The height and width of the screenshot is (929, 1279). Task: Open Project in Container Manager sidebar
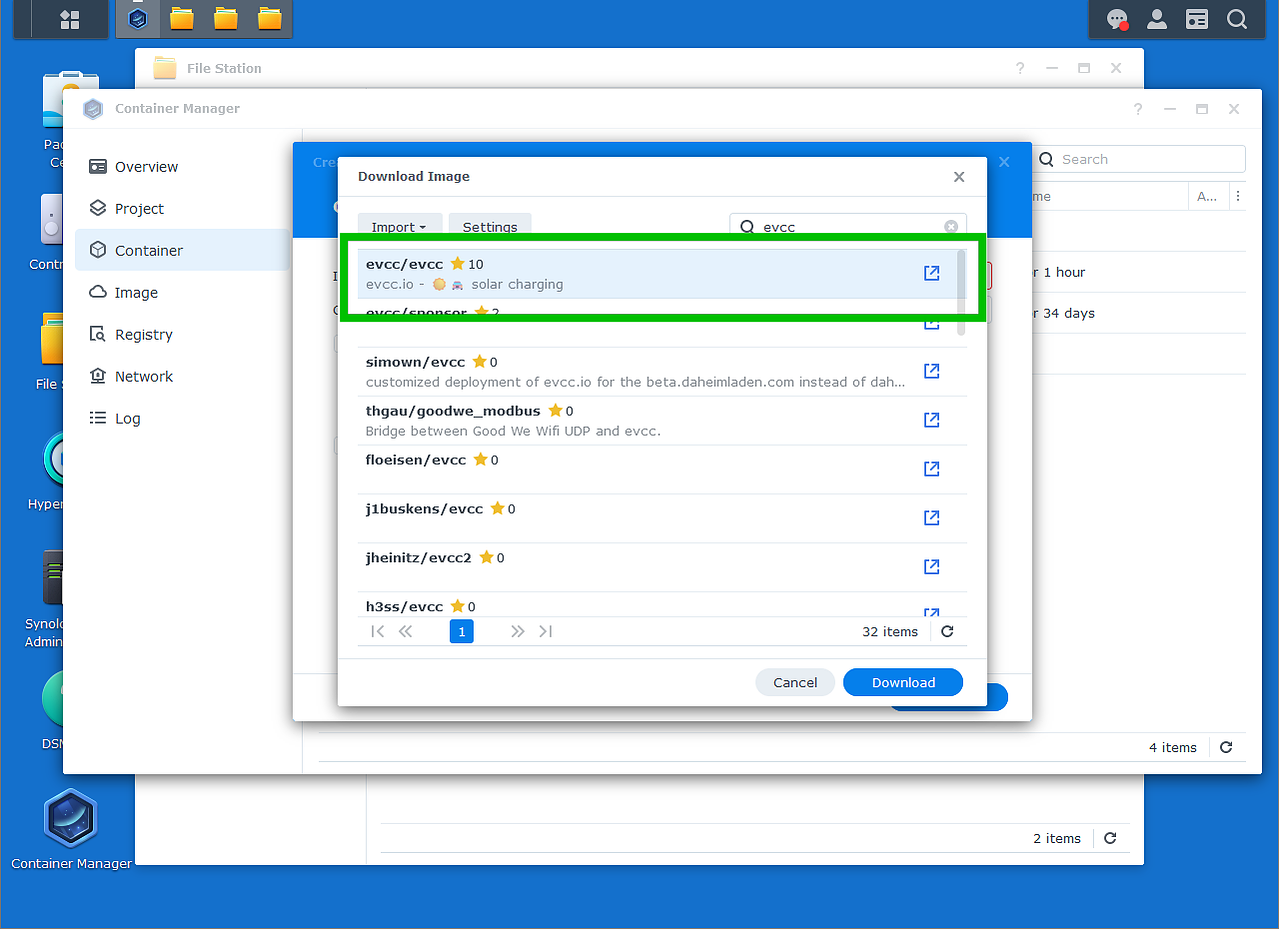coord(183,209)
